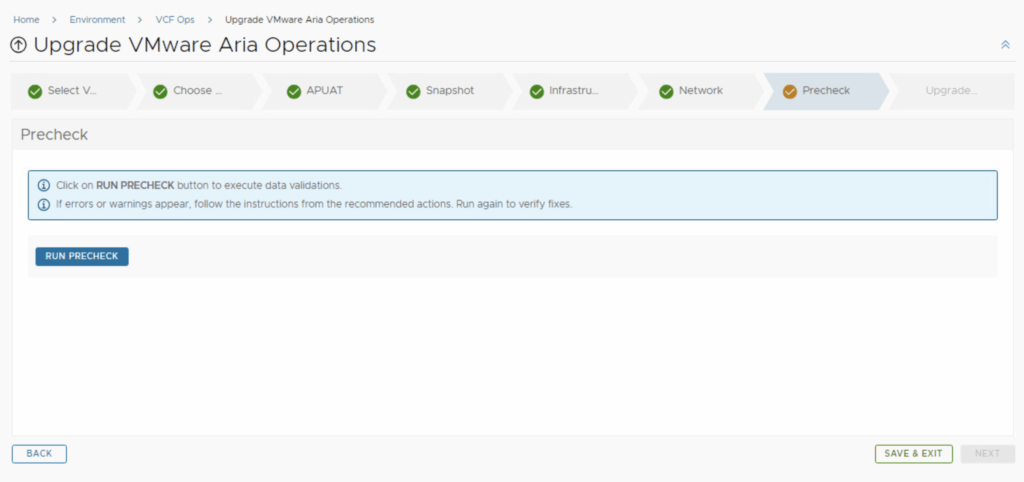The width and height of the screenshot is (1024, 482).
Task: Open the Snapshot wizard step
Action: [x=449, y=91]
